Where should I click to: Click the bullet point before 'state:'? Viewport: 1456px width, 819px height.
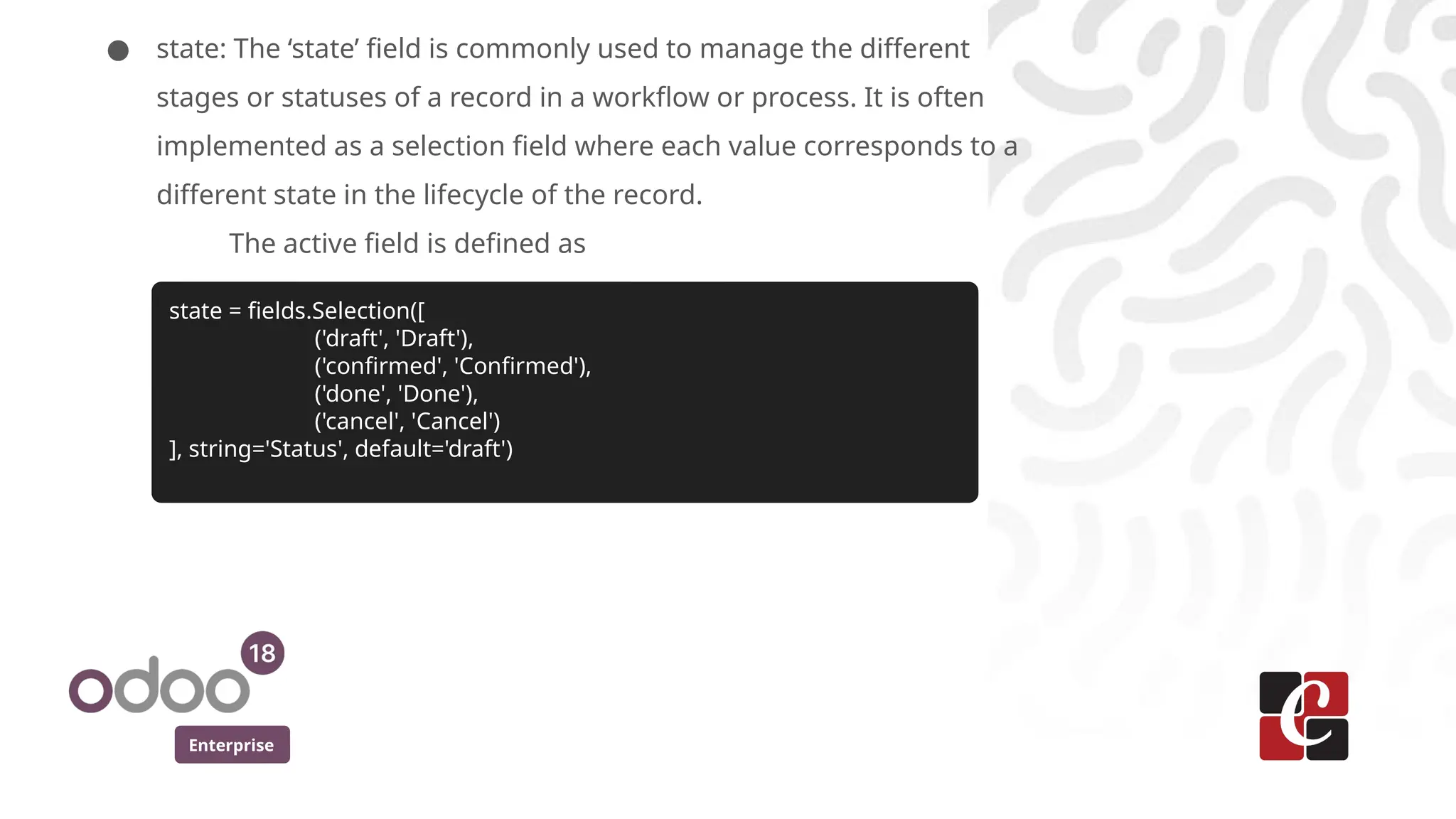pos(118,50)
